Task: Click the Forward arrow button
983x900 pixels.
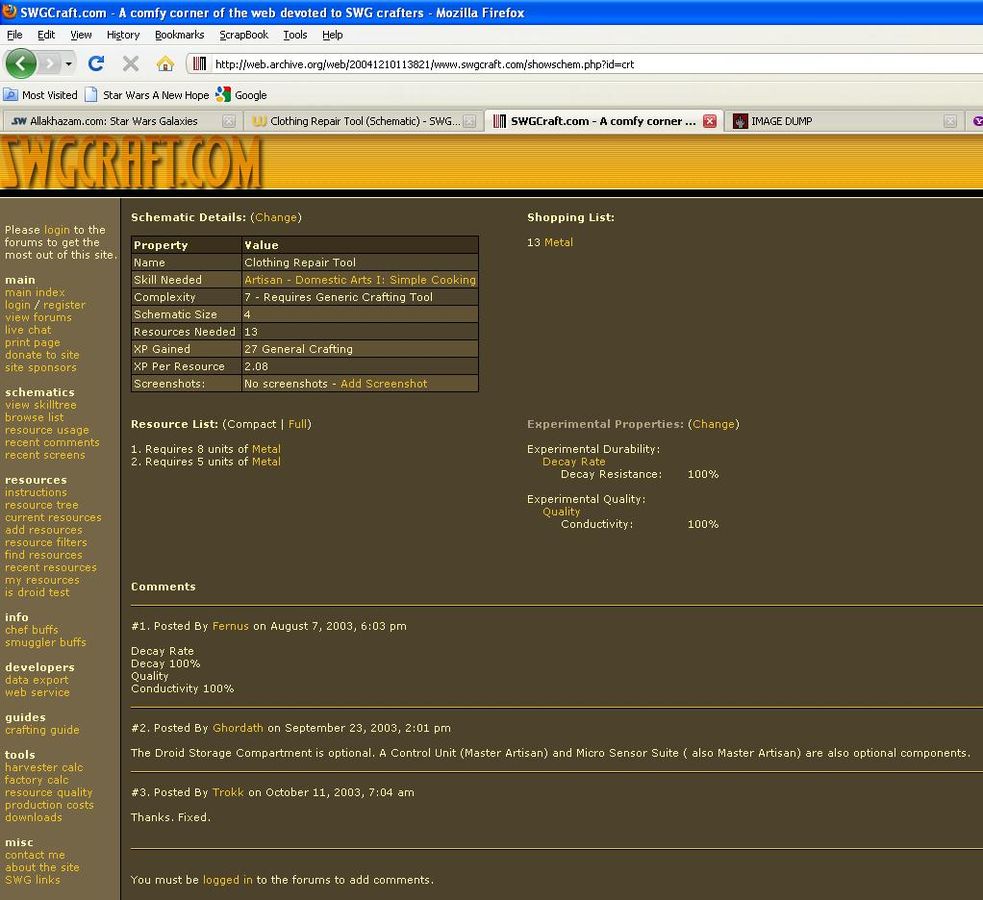Action: [x=49, y=64]
